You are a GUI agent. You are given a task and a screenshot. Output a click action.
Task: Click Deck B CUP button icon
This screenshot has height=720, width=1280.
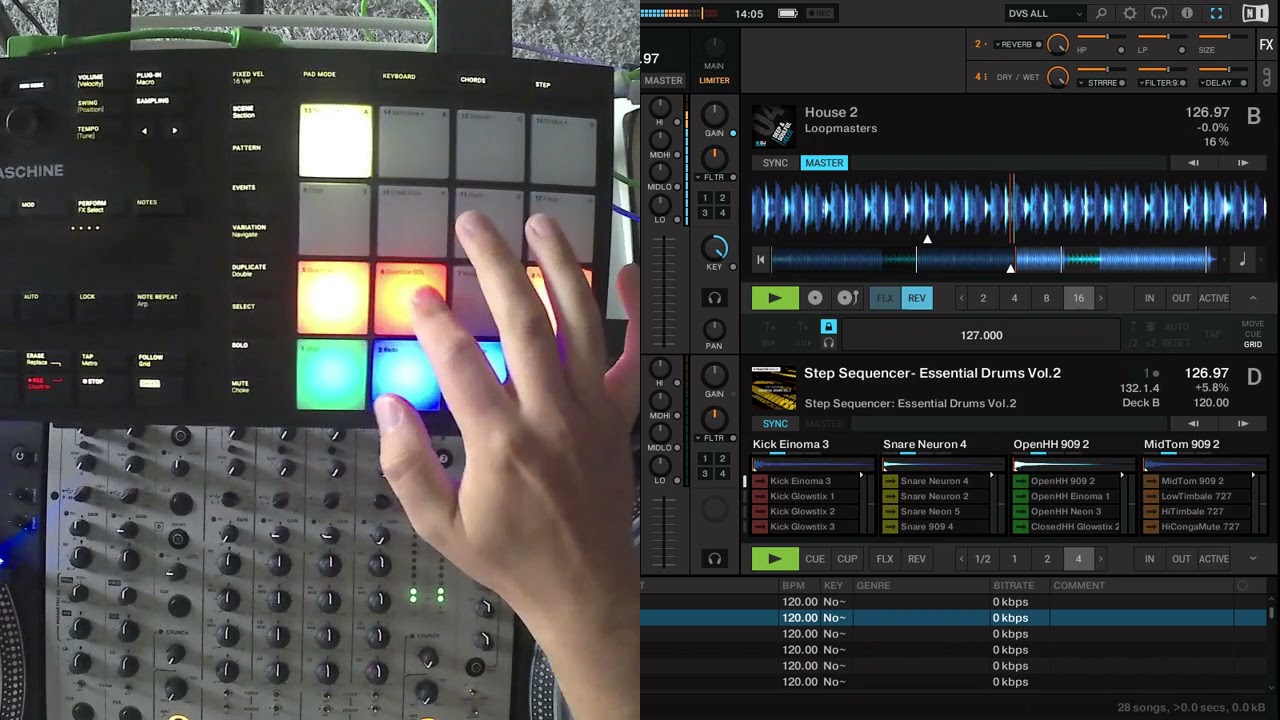(x=847, y=298)
